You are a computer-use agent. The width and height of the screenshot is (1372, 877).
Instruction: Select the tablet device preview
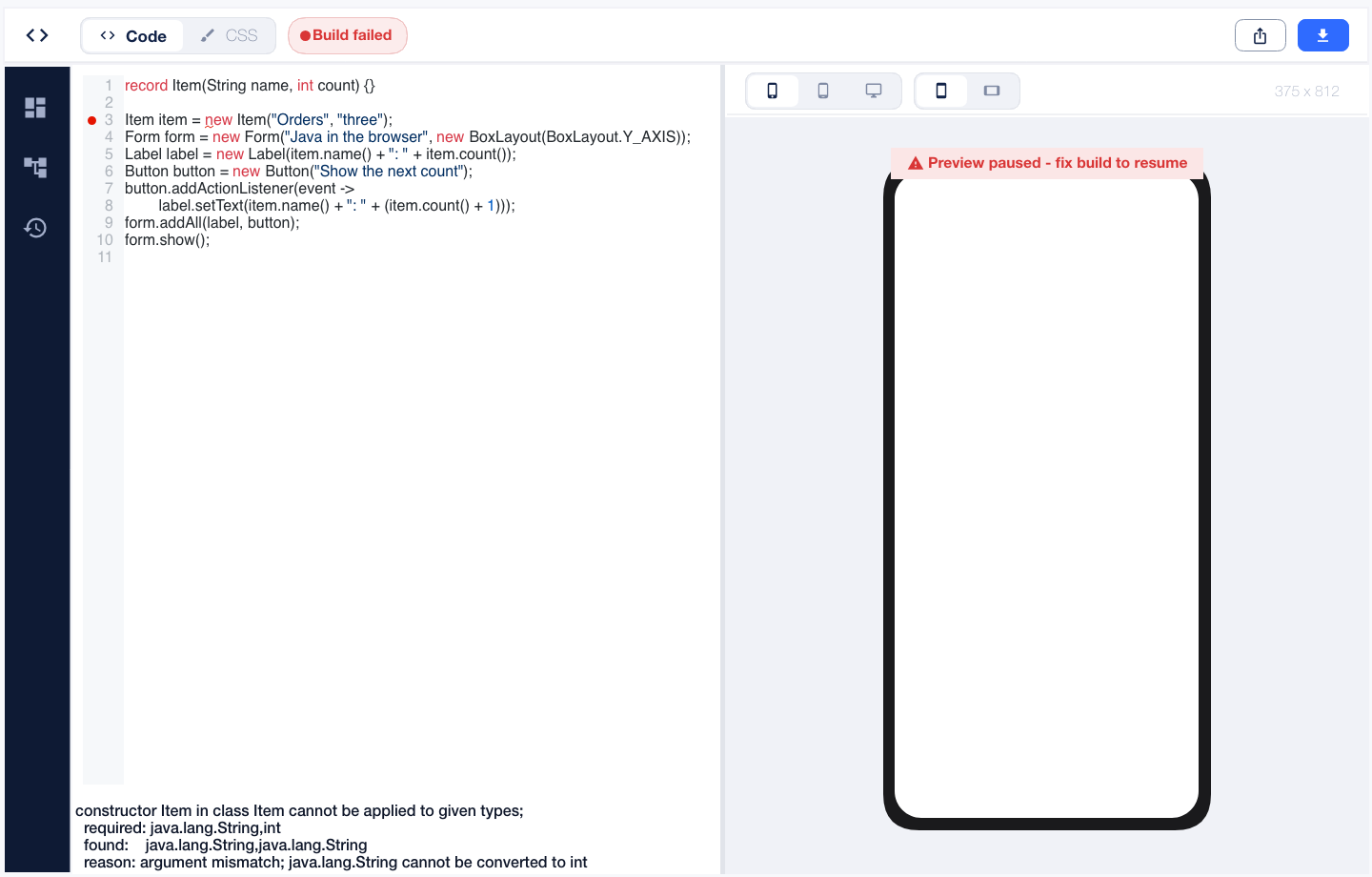823,91
